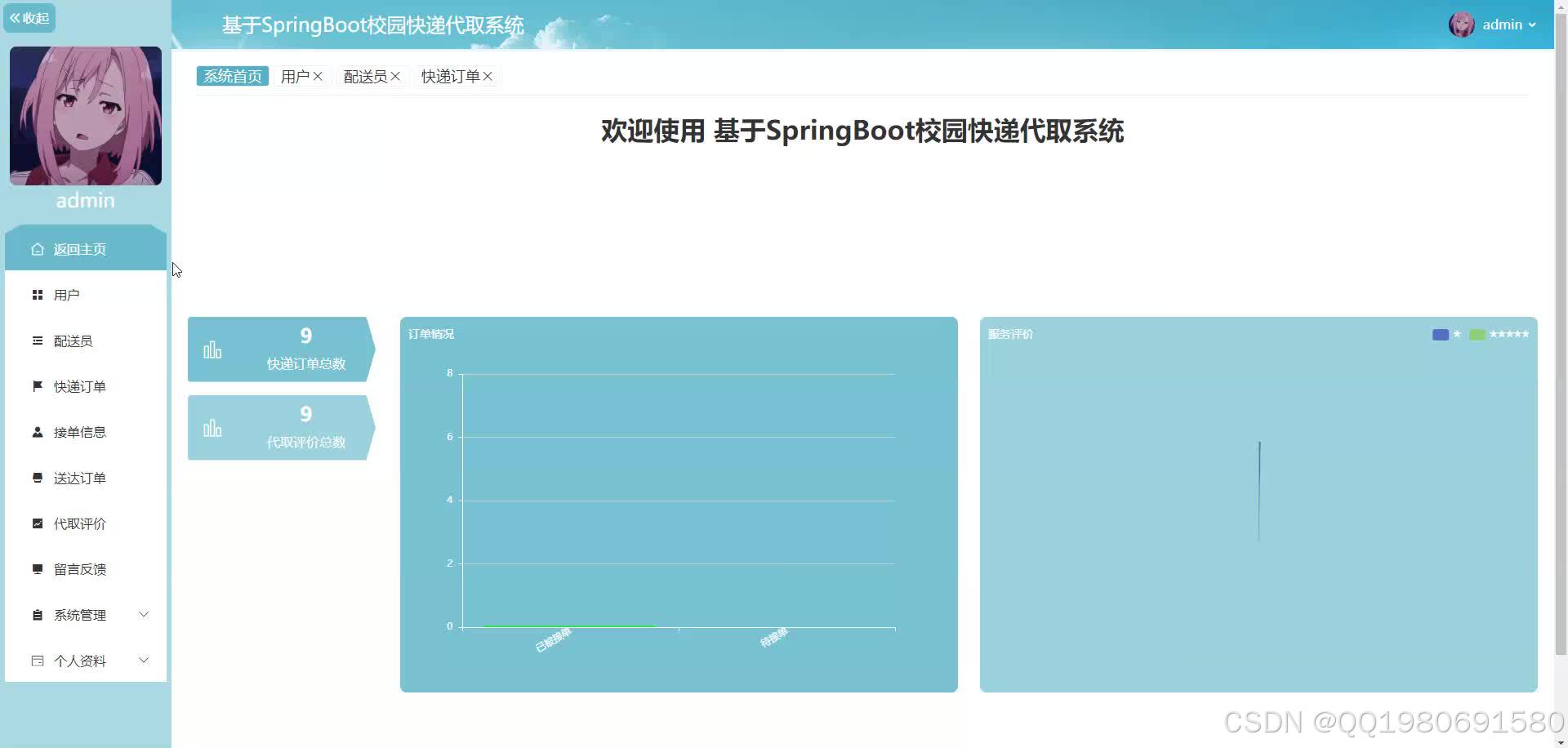This screenshot has height=748, width=1568.
Task: Expand the 个人资料 submenu chevron
Action: point(144,660)
